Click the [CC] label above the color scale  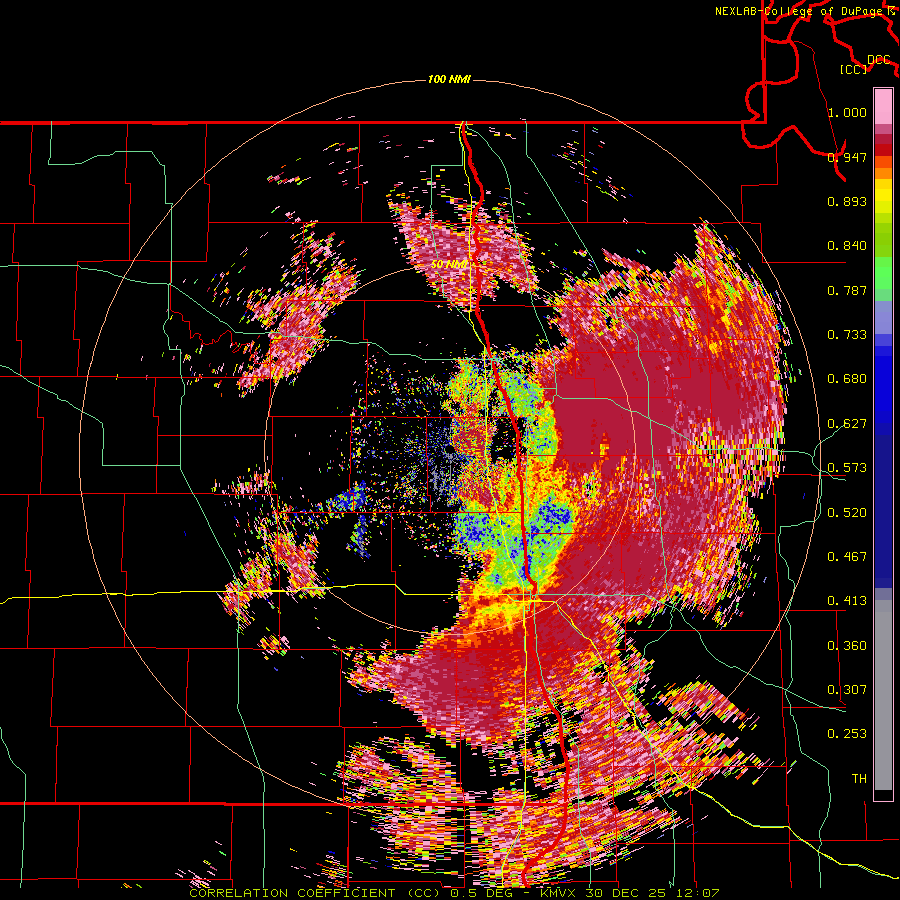(x=854, y=69)
